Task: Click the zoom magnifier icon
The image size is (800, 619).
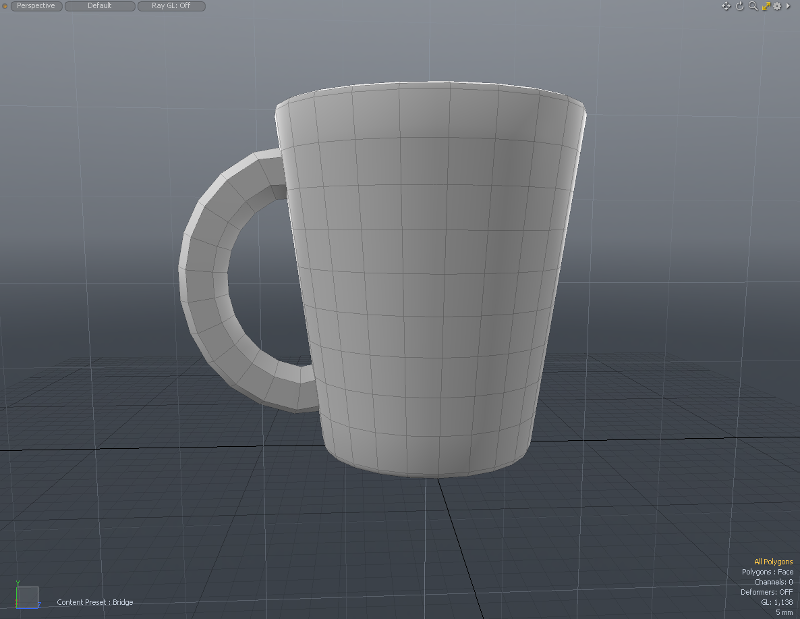Action: pyautogui.click(x=752, y=6)
